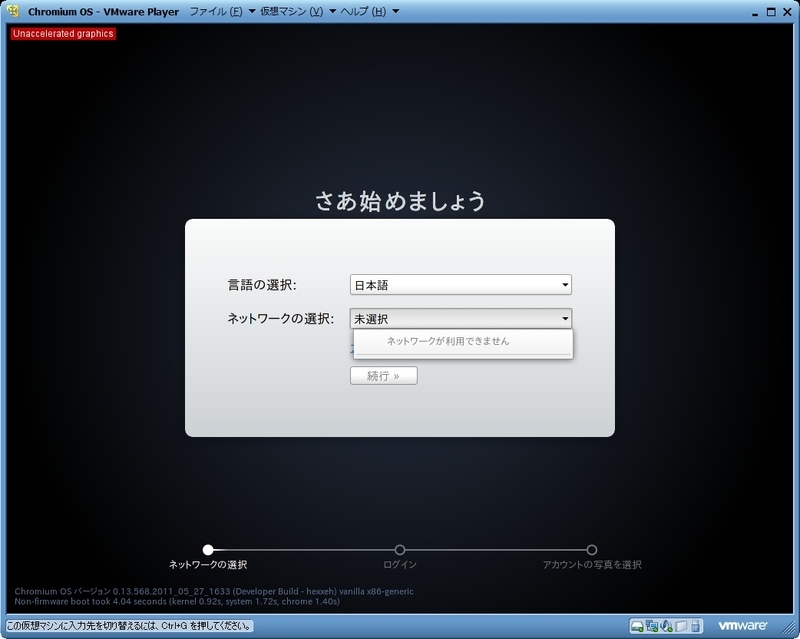Click the ネットワークの選択 step marker
The width and height of the screenshot is (800, 639).
click(x=208, y=550)
